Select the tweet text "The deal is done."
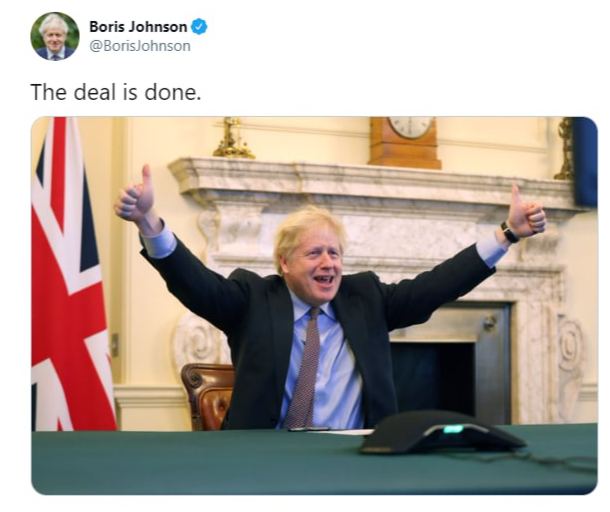 [x=116, y=93]
